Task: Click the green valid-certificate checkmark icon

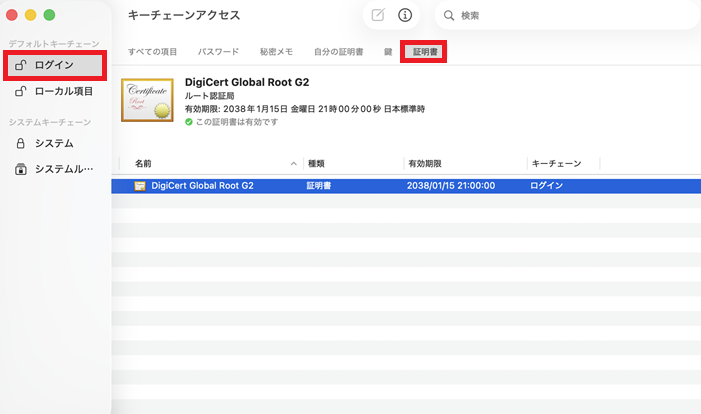Action: (190, 121)
